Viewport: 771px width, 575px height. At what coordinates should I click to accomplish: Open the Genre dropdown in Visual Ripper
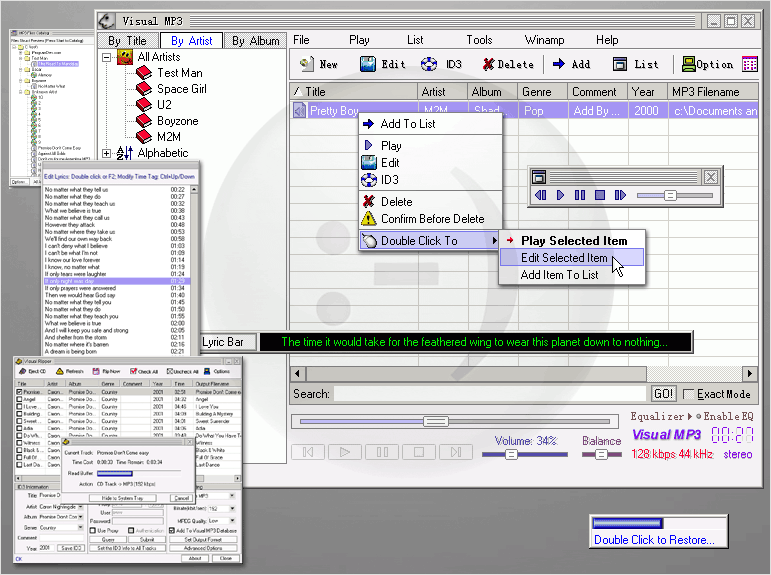coord(81,526)
